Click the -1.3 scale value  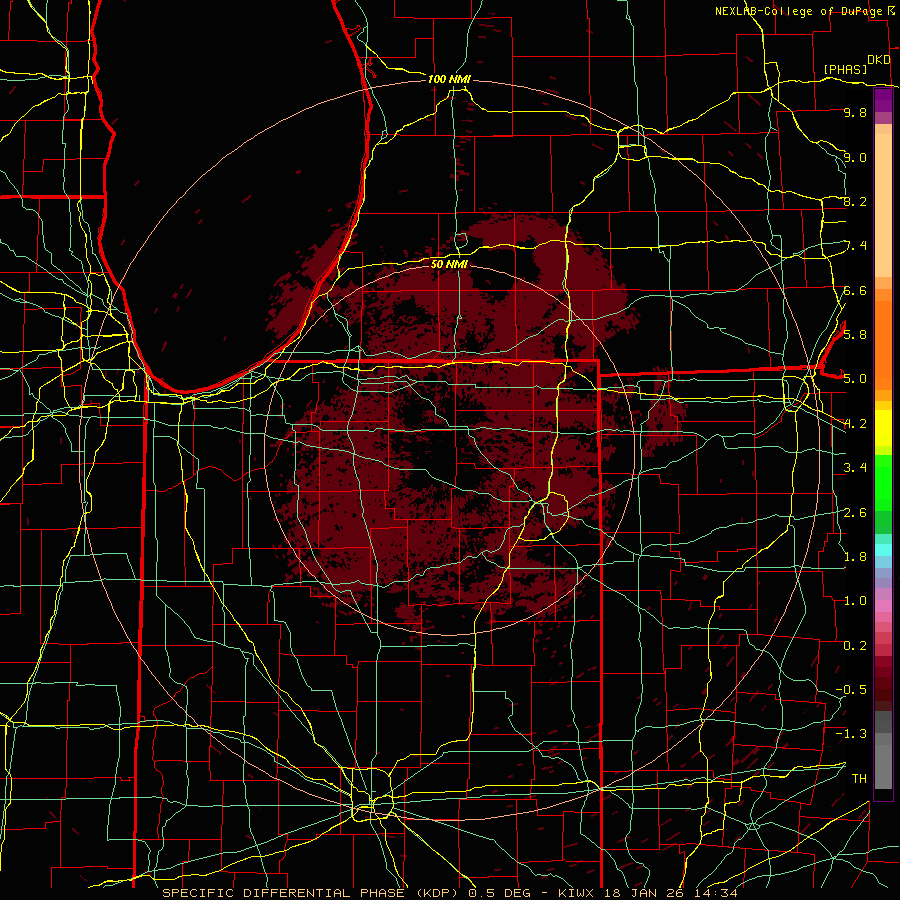[x=851, y=734]
